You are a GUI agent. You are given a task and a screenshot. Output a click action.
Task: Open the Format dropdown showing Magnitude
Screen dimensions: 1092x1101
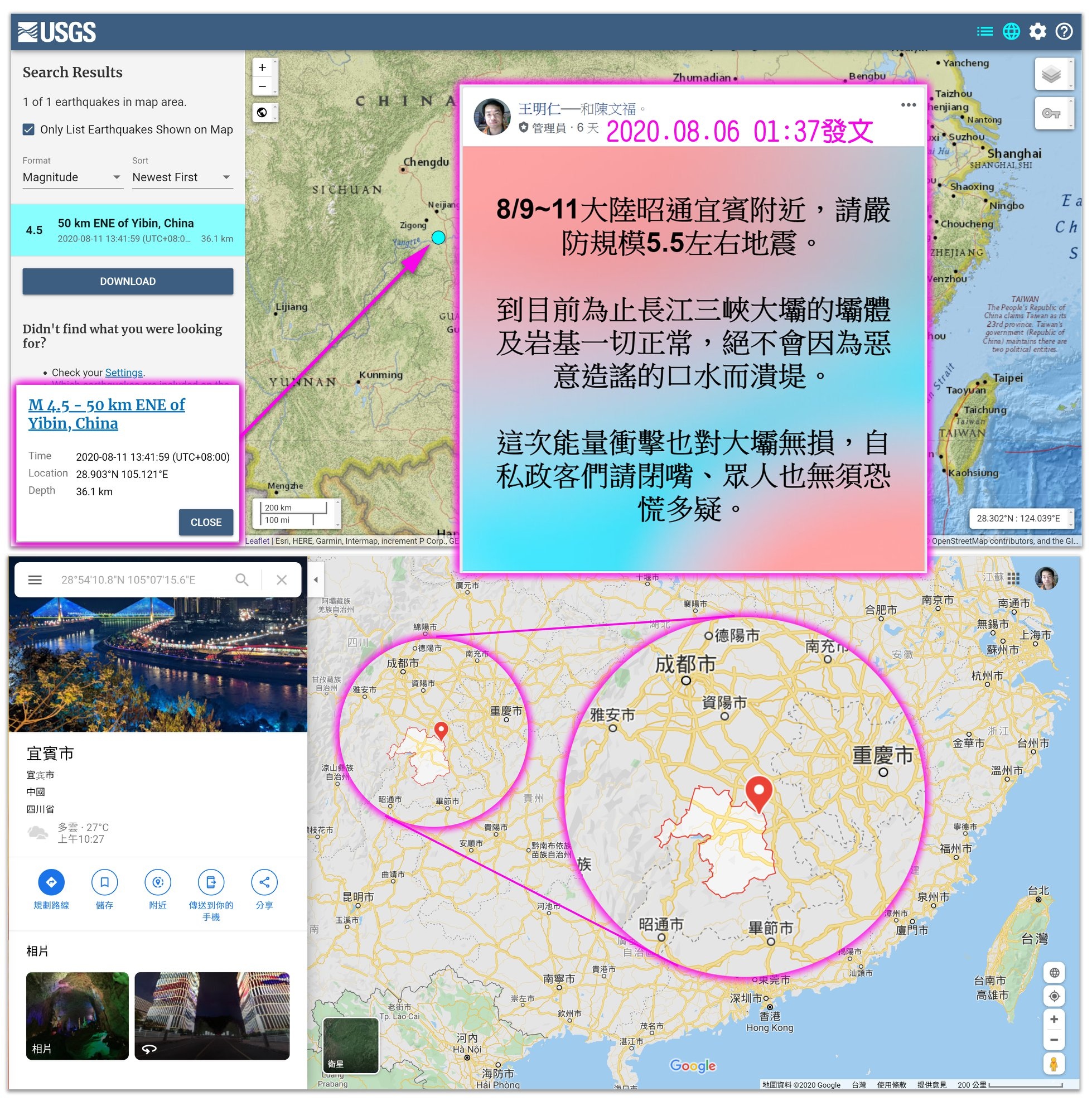(73, 177)
